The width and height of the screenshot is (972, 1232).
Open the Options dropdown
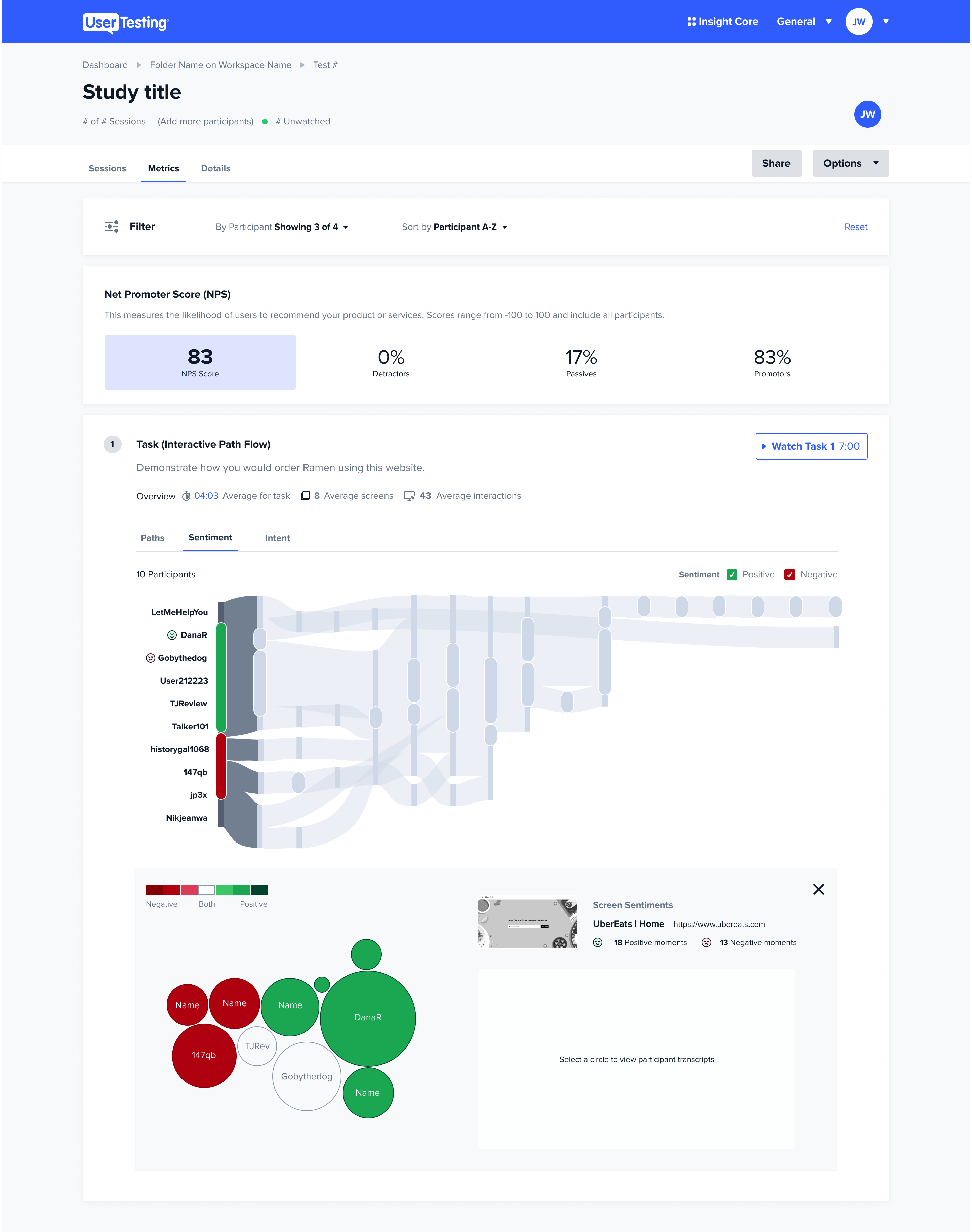(x=850, y=163)
